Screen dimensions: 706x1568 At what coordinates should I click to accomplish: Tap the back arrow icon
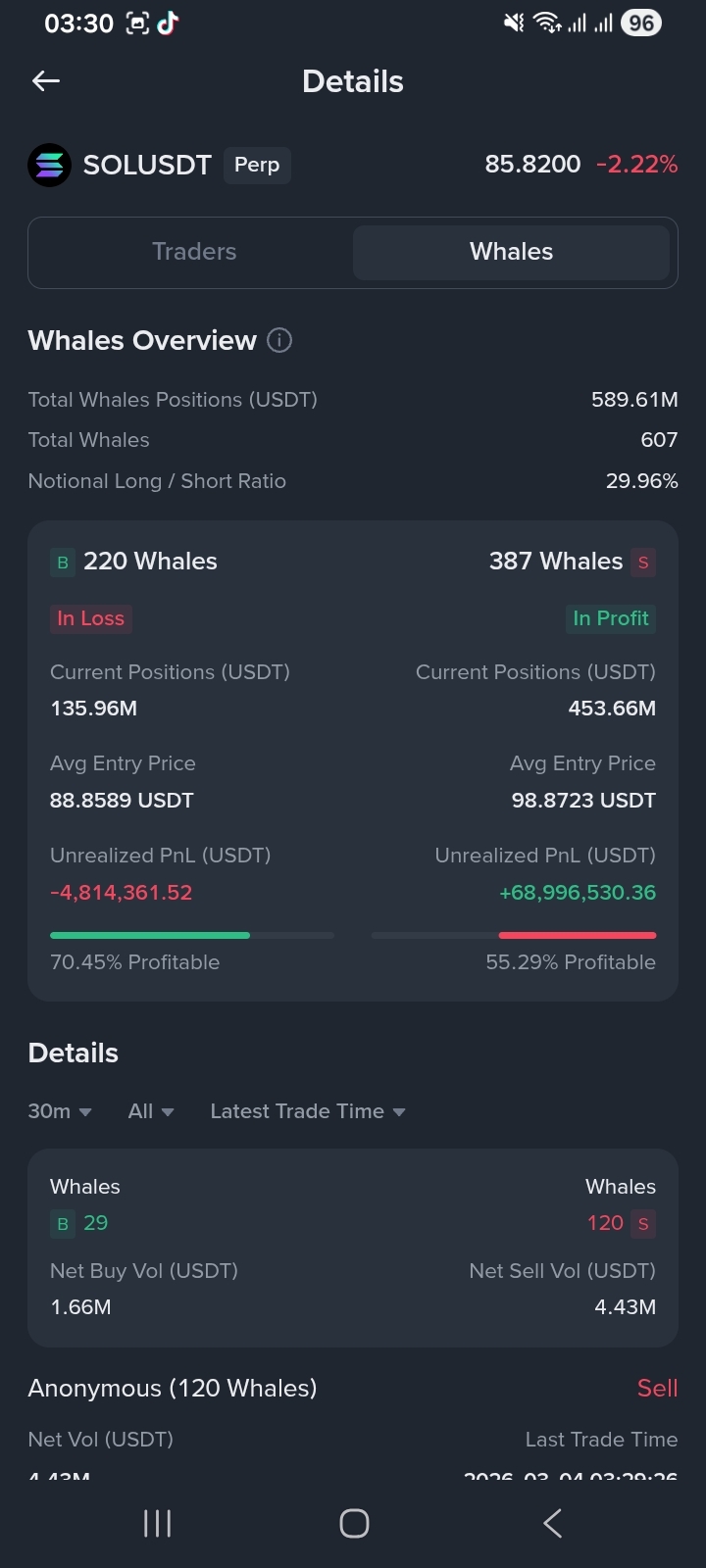pos(46,81)
